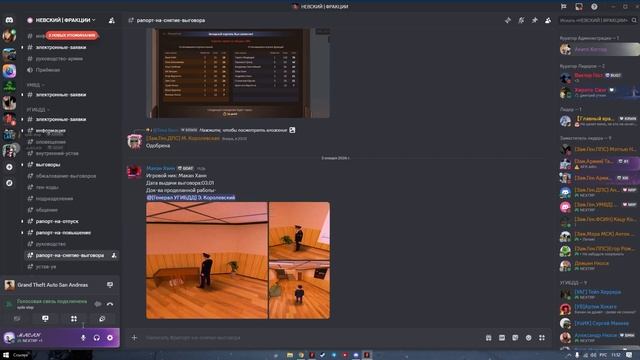Collapse the УГИБДД category
640x360 pixels.
38,110
